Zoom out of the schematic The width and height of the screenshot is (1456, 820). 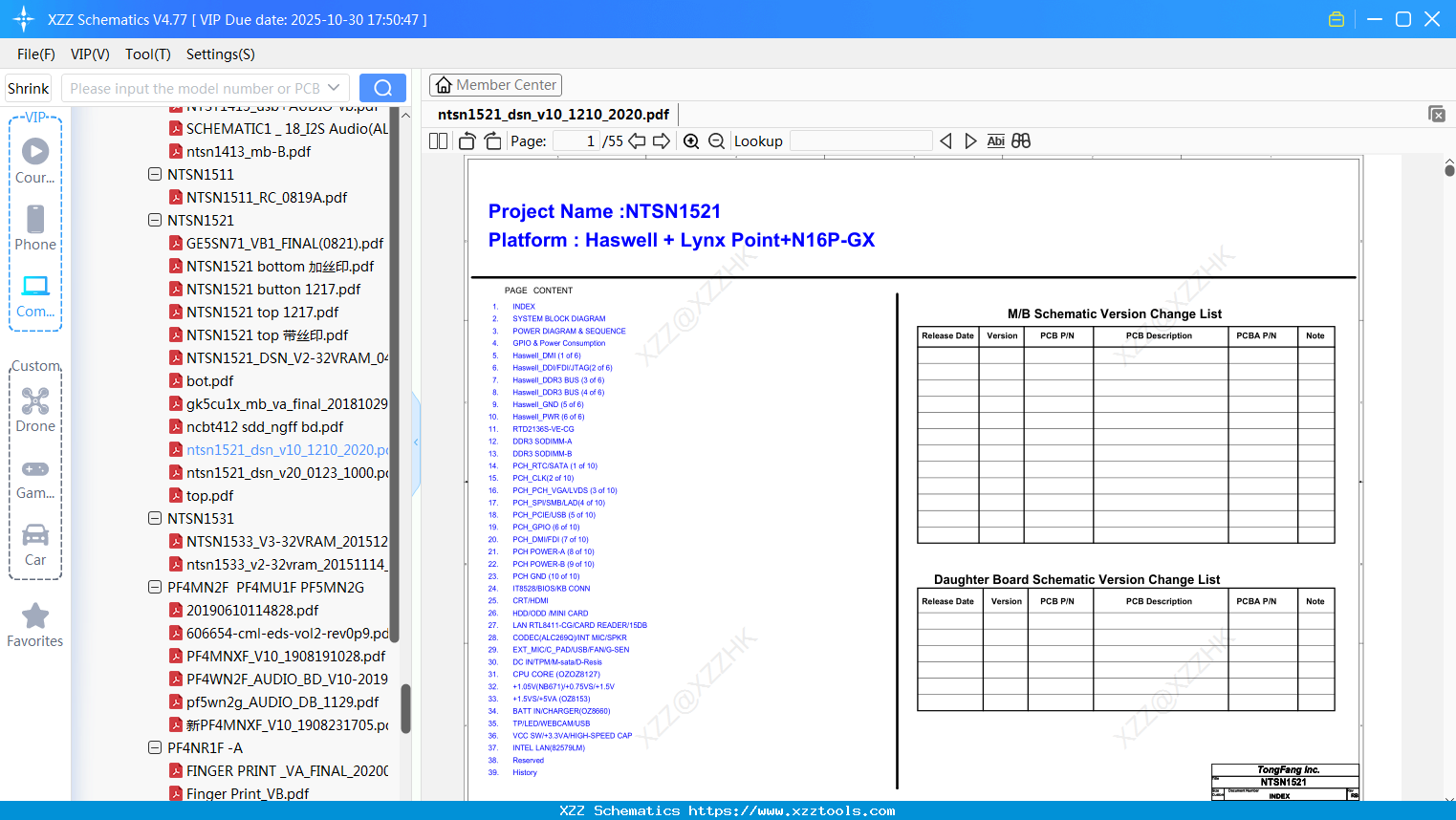point(716,140)
